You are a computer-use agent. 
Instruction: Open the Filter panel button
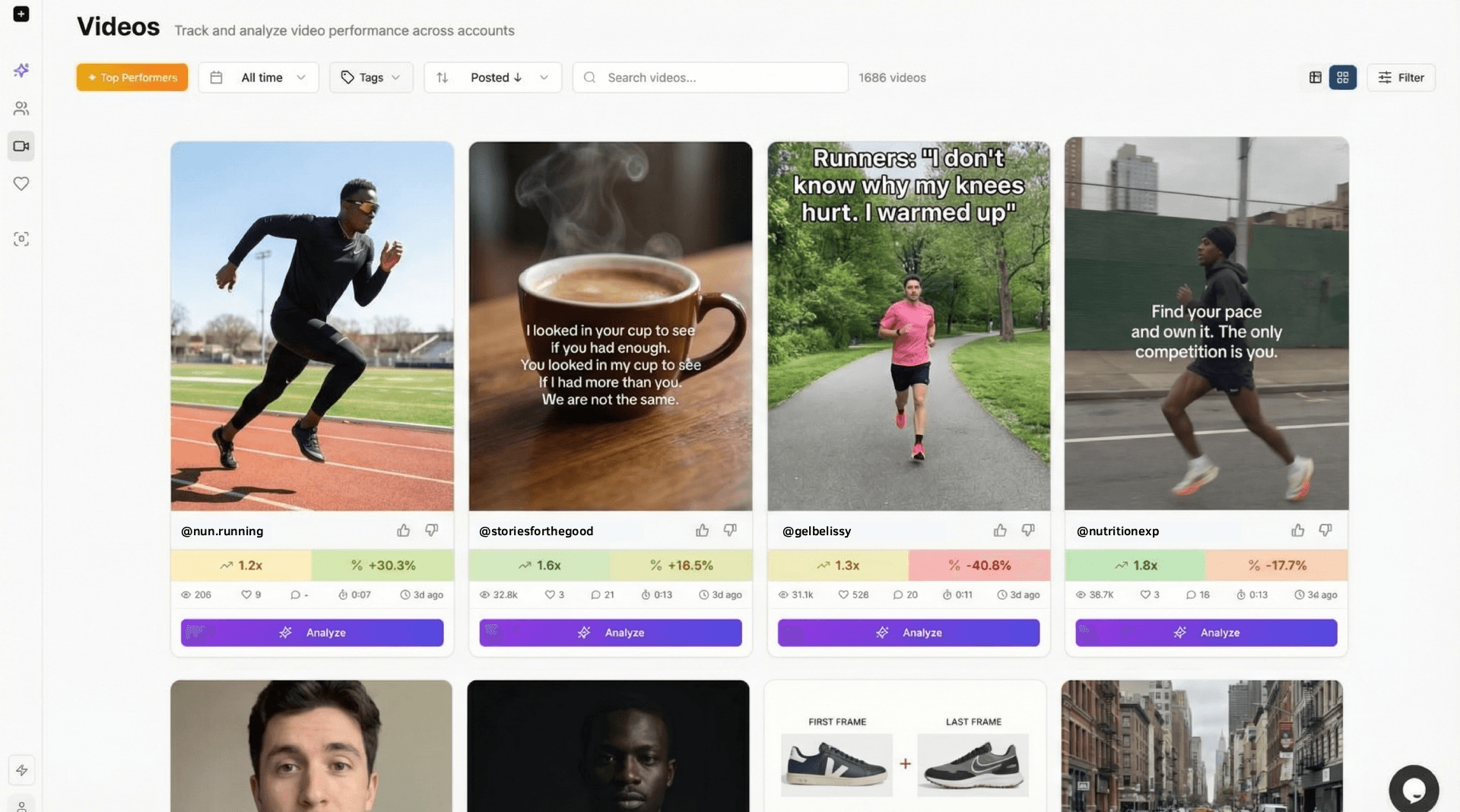1401,77
